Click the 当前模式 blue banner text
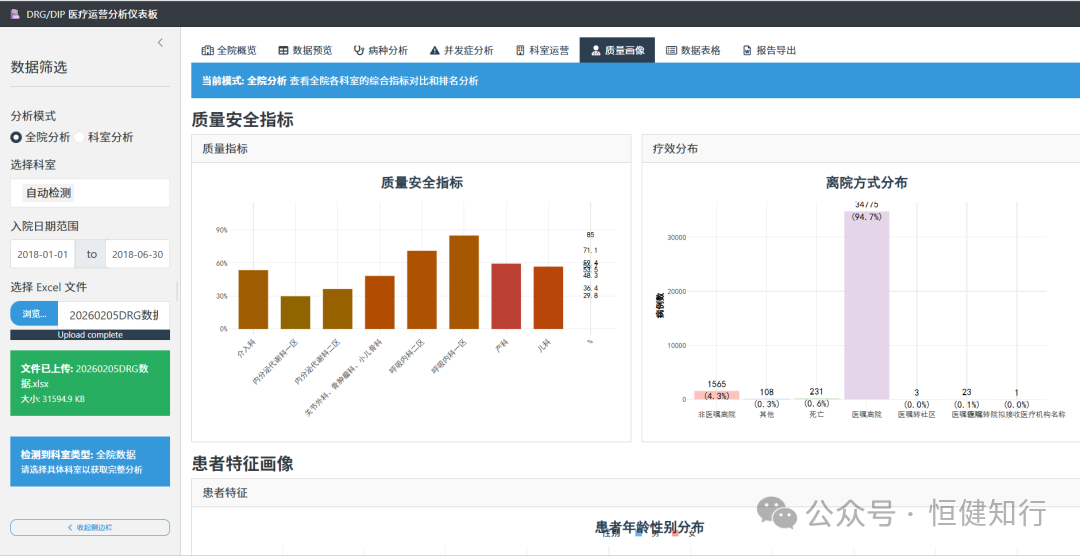 [340, 81]
